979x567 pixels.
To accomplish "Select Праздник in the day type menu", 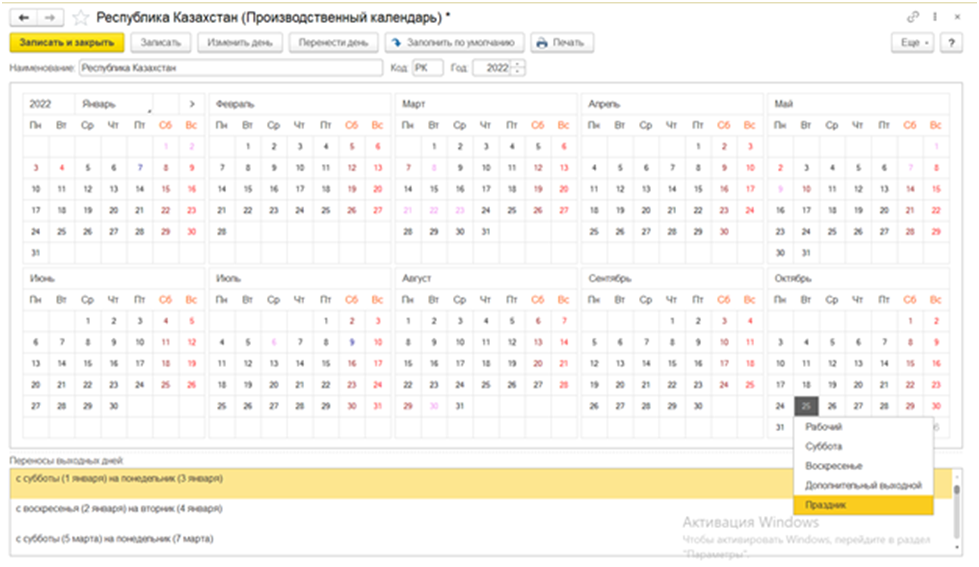I will 826,505.
